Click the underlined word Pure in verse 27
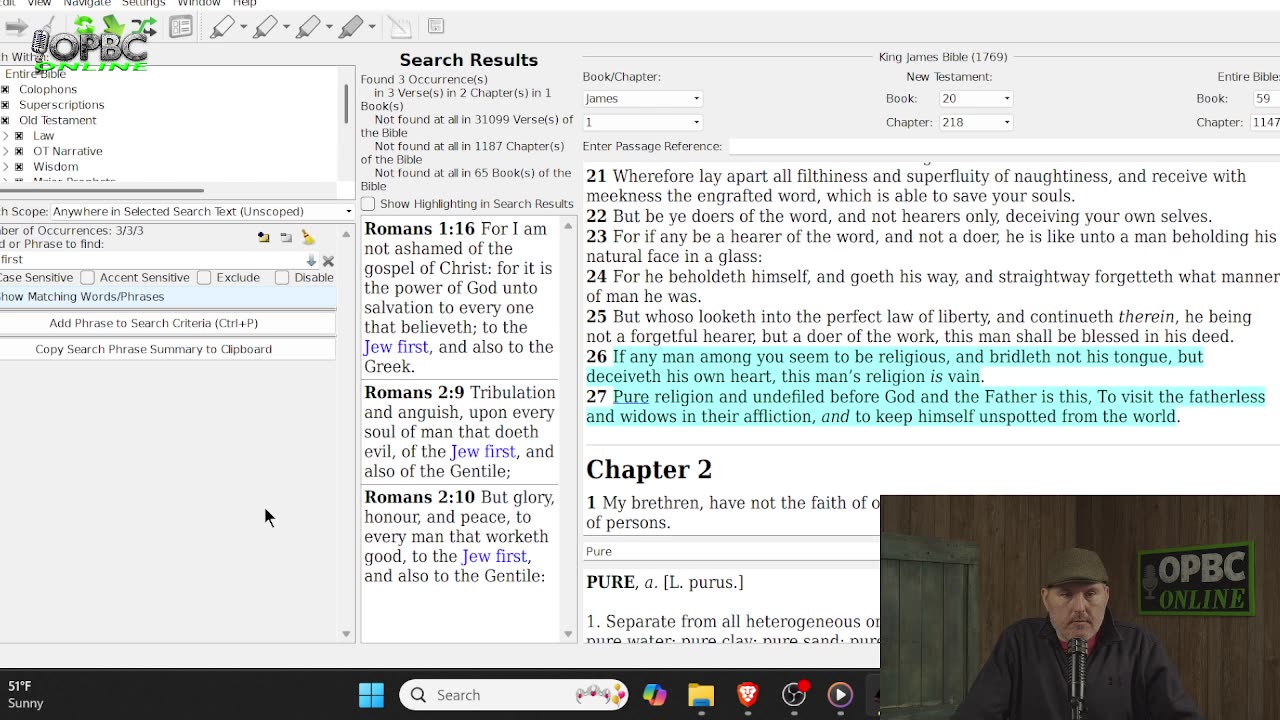 [x=631, y=397]
